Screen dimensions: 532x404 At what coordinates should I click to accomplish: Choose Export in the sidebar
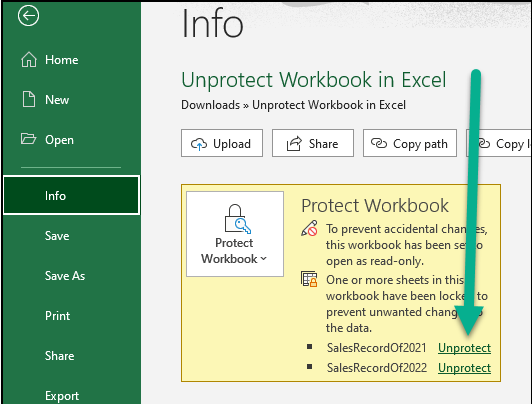(x=62, y=396)
